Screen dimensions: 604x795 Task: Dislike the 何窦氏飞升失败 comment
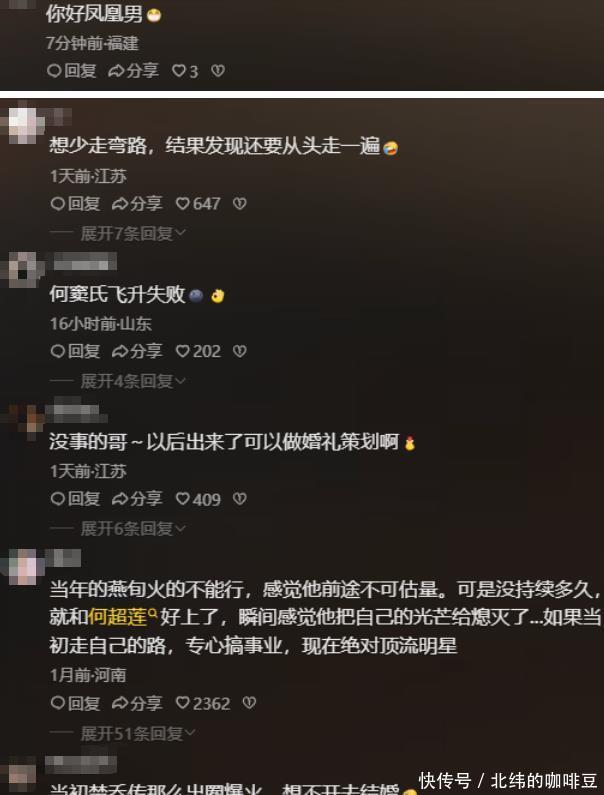[x=239, y=351]
